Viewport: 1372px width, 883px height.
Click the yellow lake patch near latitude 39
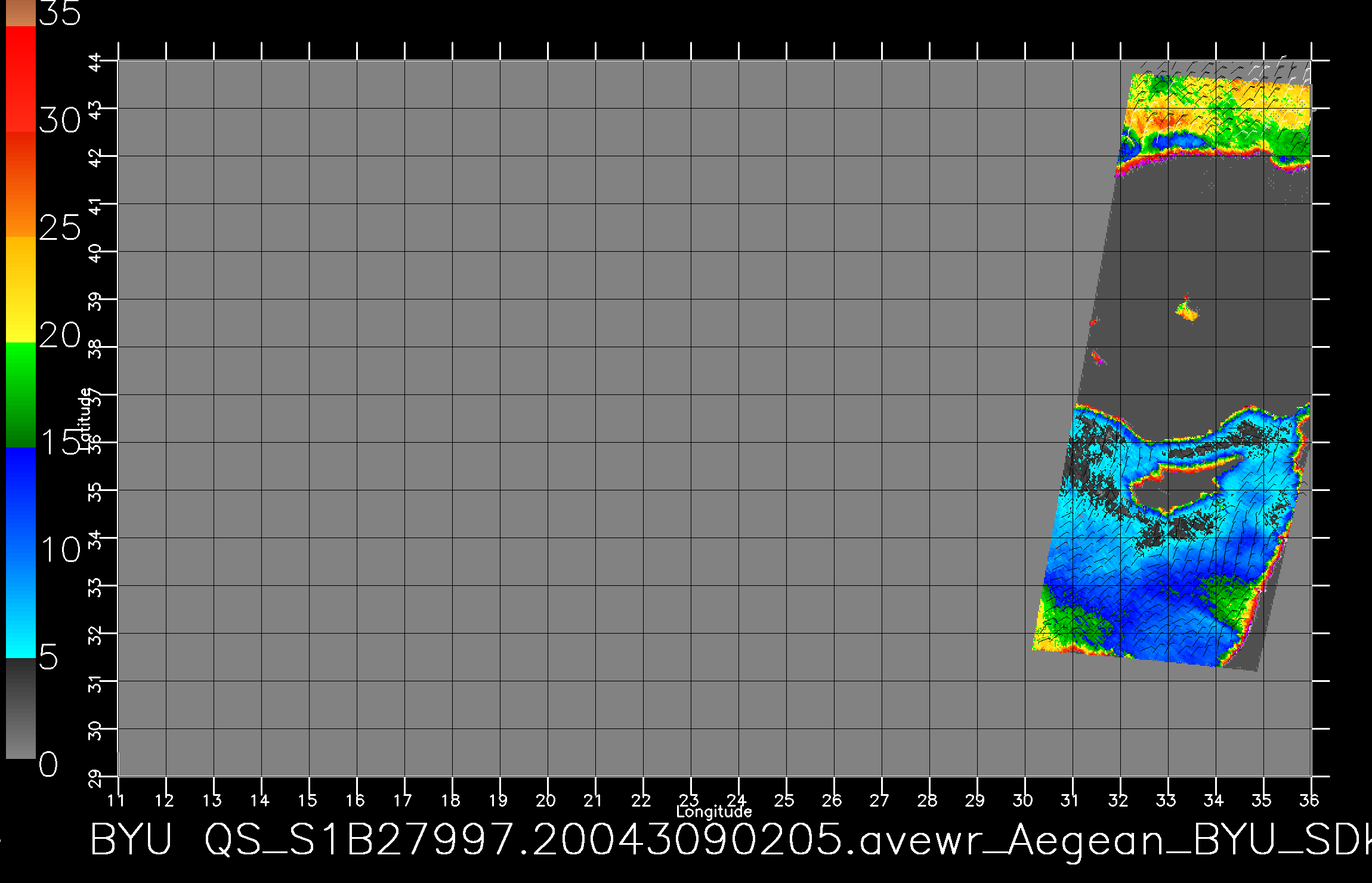click(1187, 311)
